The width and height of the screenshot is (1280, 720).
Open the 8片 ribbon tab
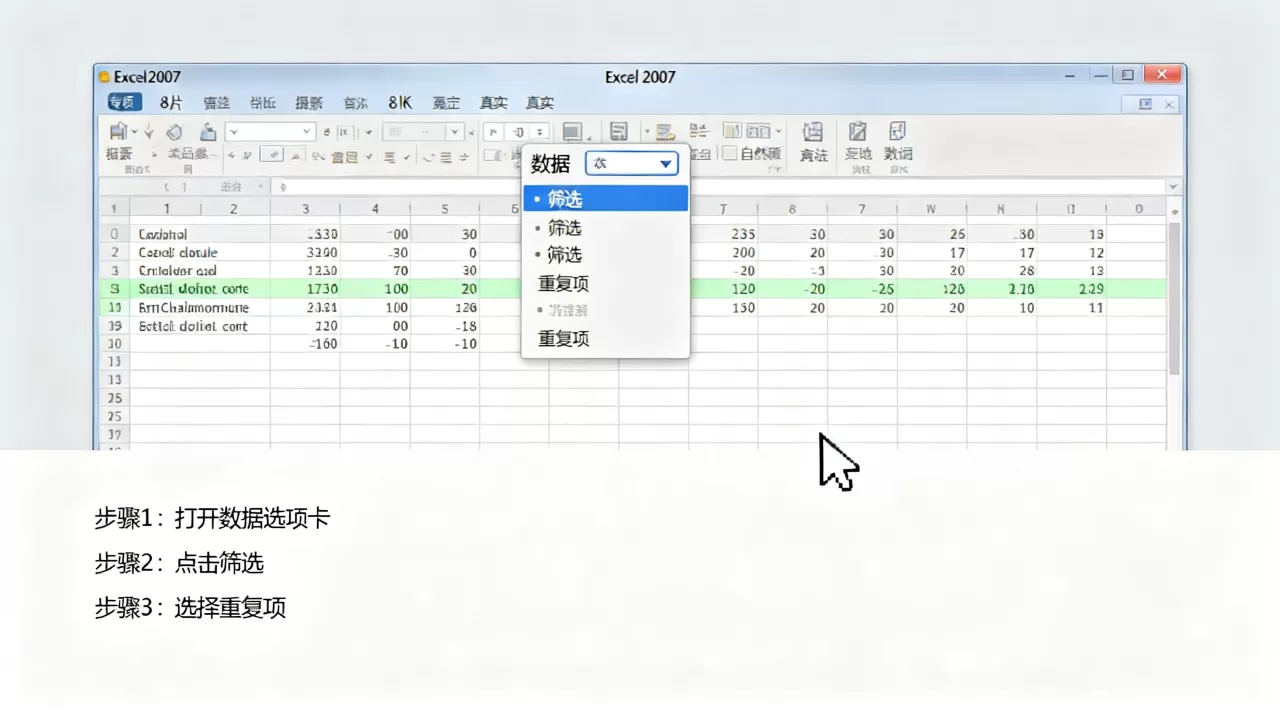(171, 102)
